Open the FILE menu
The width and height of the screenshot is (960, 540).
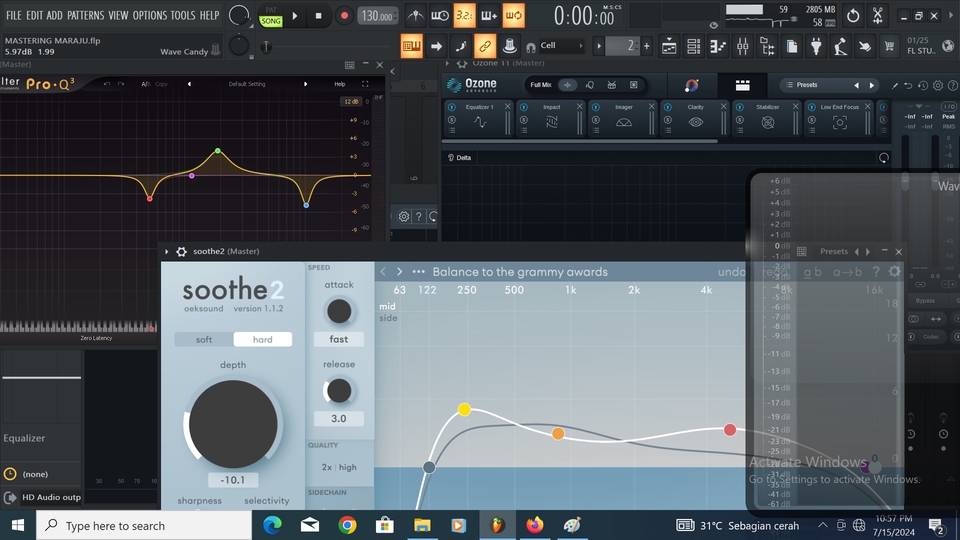tap(13, 16)
